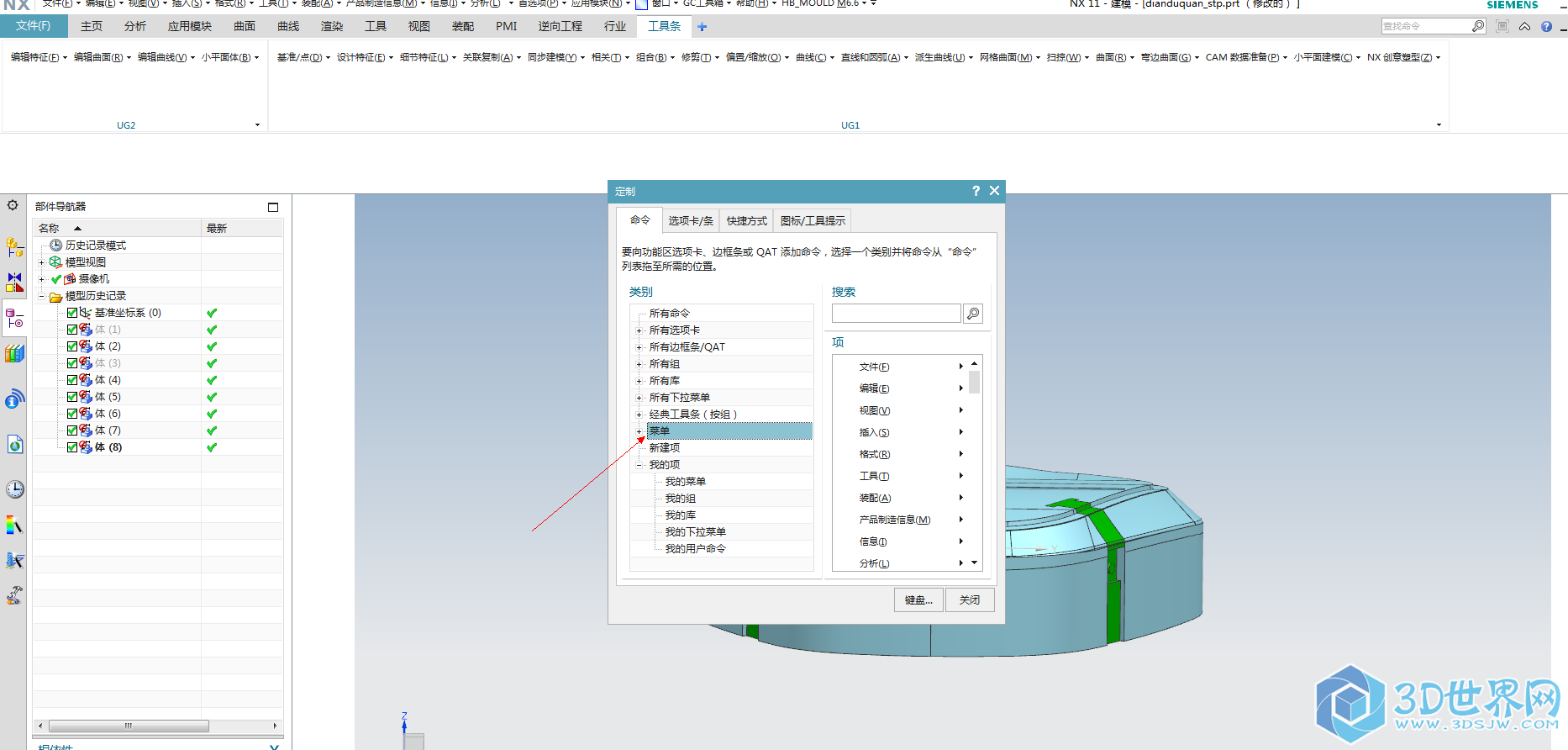Toggle checkbox for 体 (3)
This screenshot has height=750, width=1568.
coord(72,363)
